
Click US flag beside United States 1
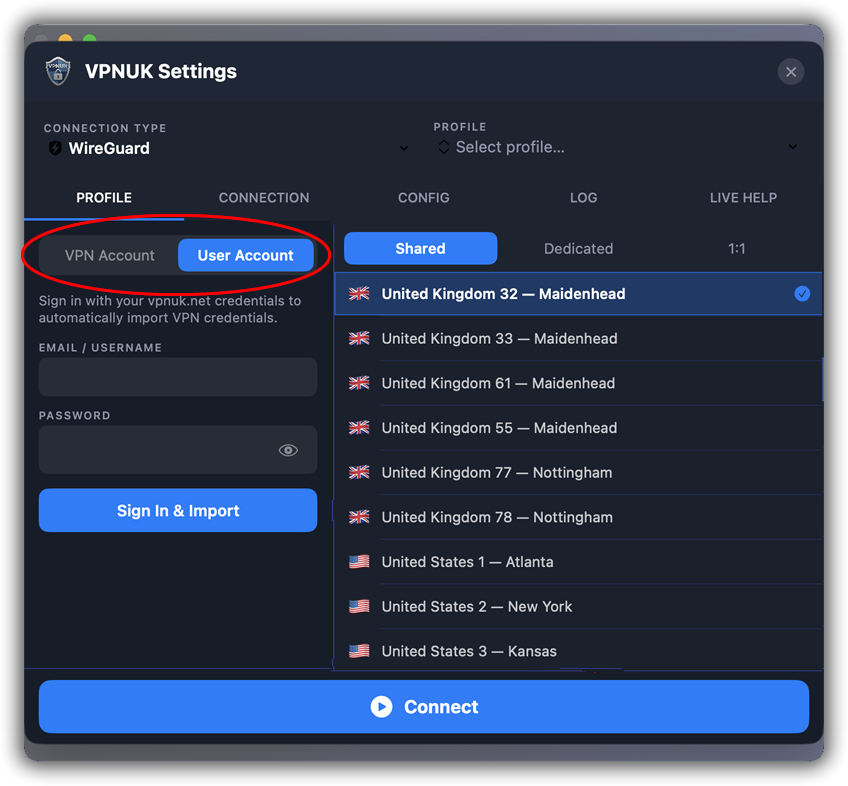coord(359,562)
